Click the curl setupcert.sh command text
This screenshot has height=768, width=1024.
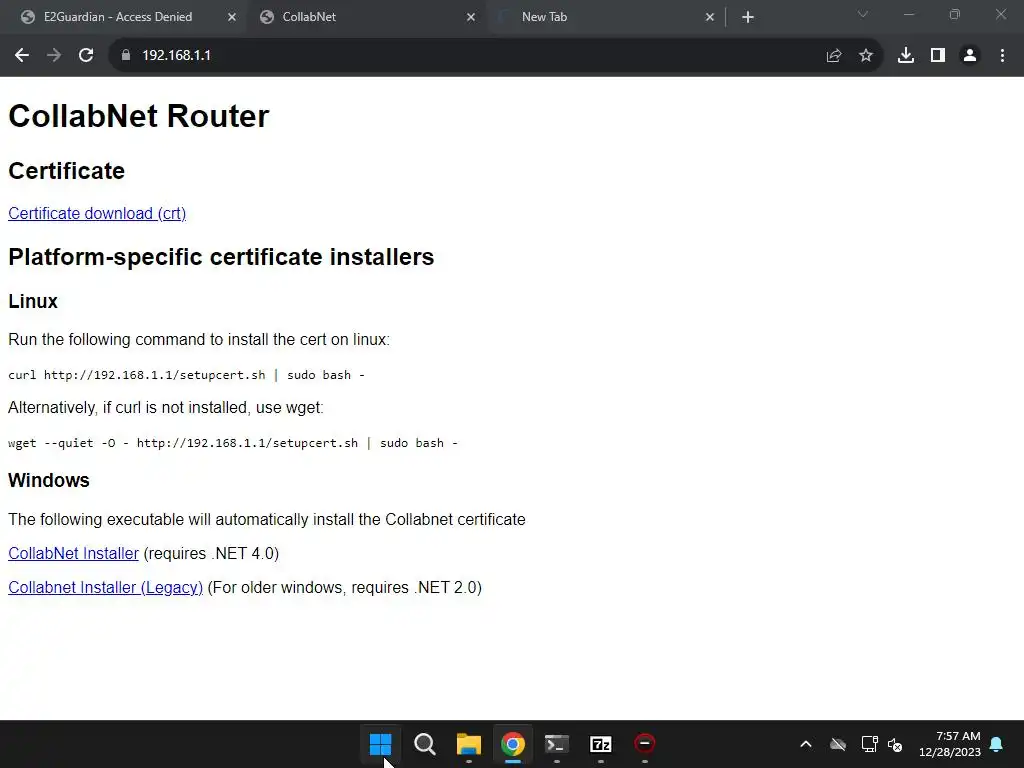click(186, 375)
